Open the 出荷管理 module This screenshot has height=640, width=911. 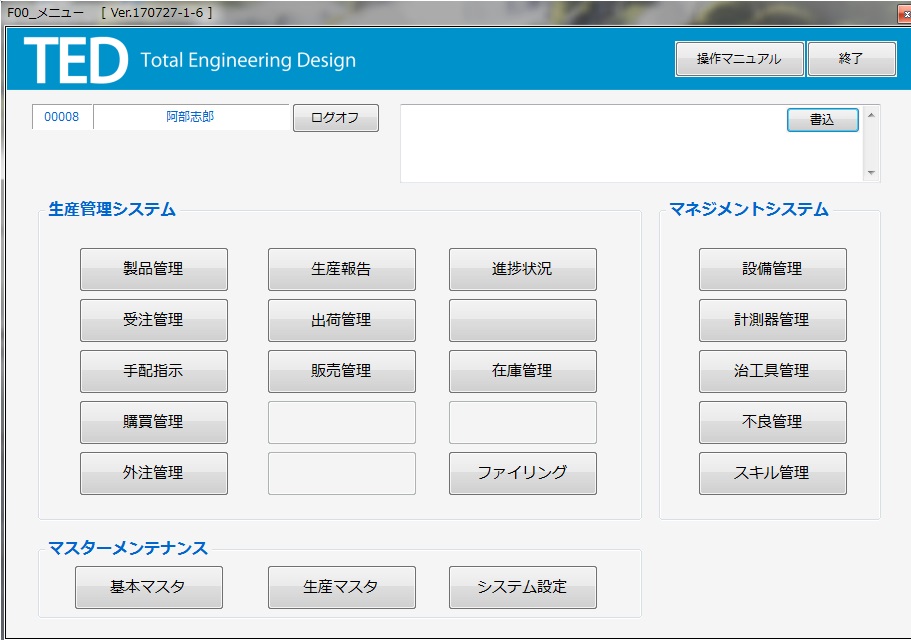tap(341, 320)
